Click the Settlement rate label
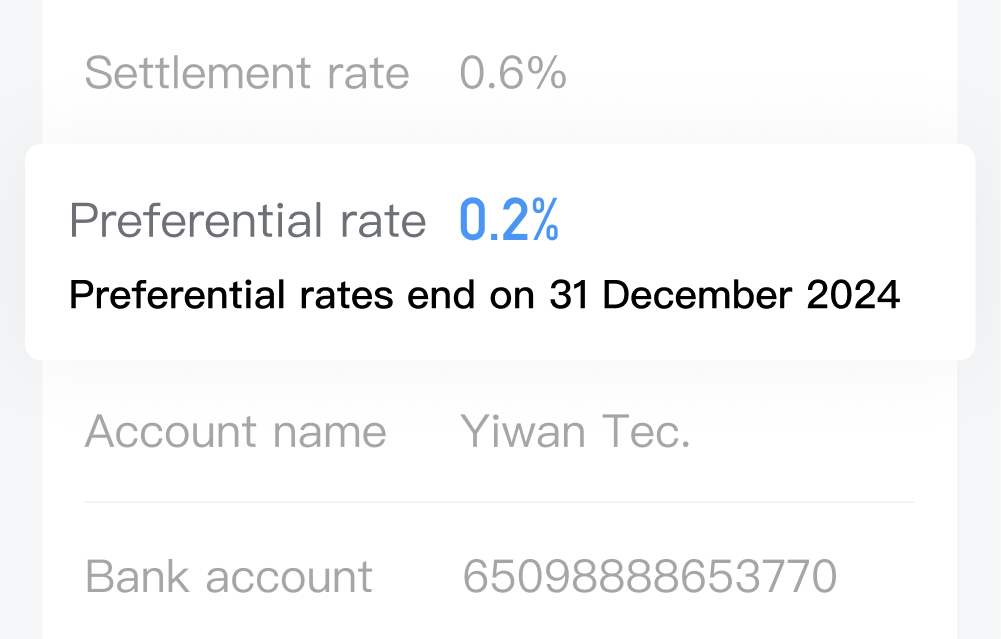 (x=247, y=73)
